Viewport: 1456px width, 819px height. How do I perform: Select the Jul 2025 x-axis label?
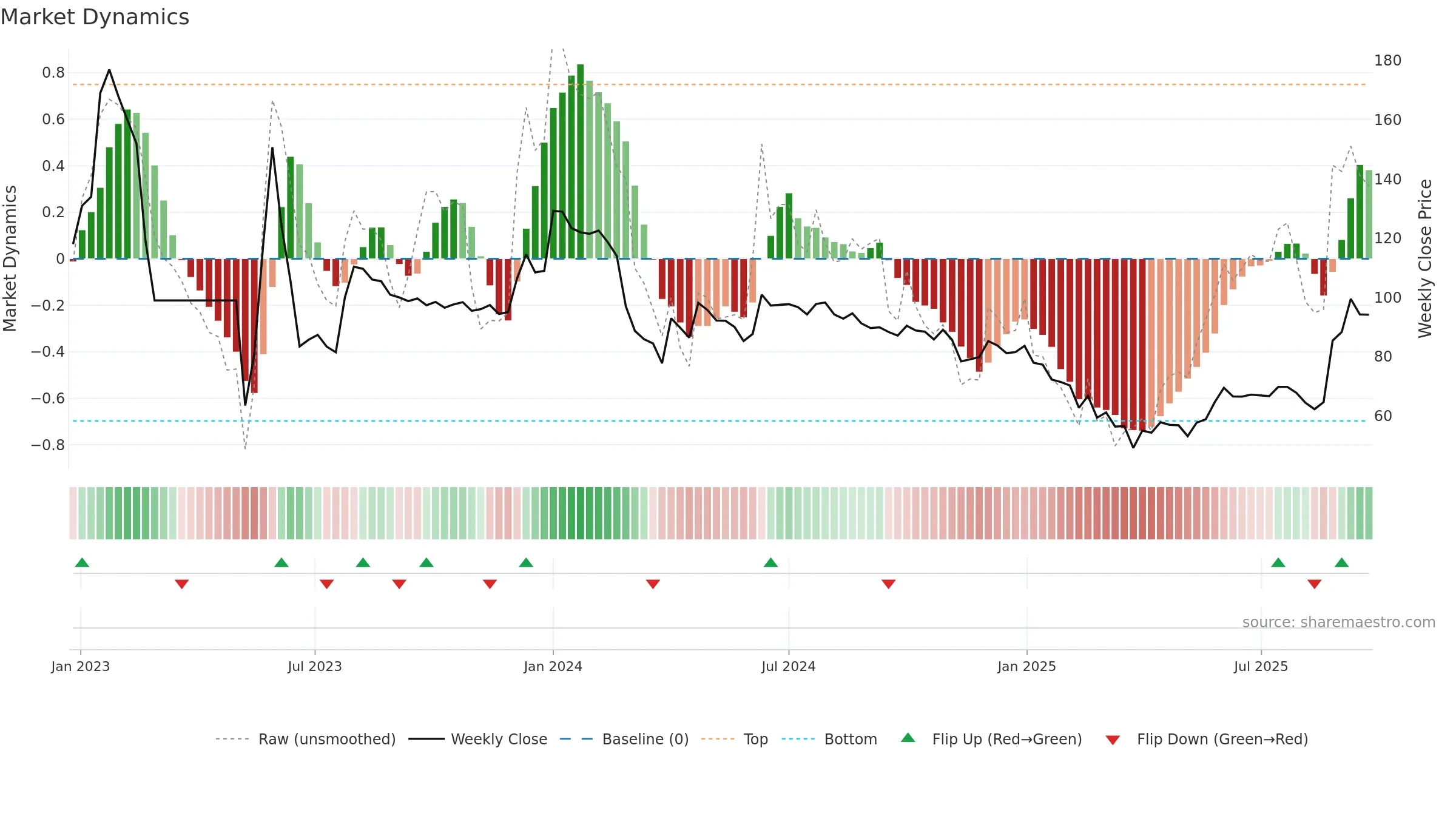[1261, 666]
